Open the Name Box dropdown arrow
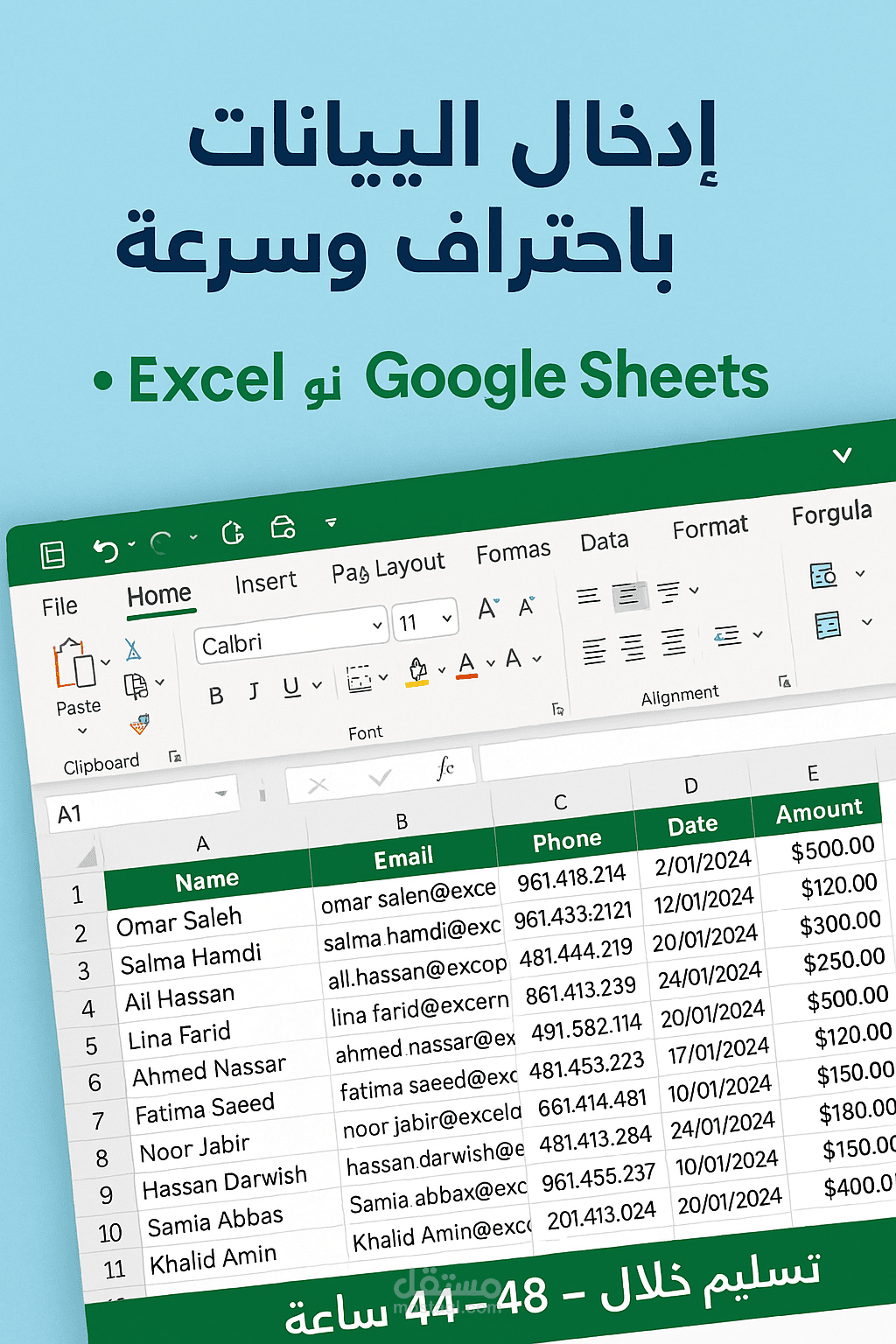 [221, 794]
